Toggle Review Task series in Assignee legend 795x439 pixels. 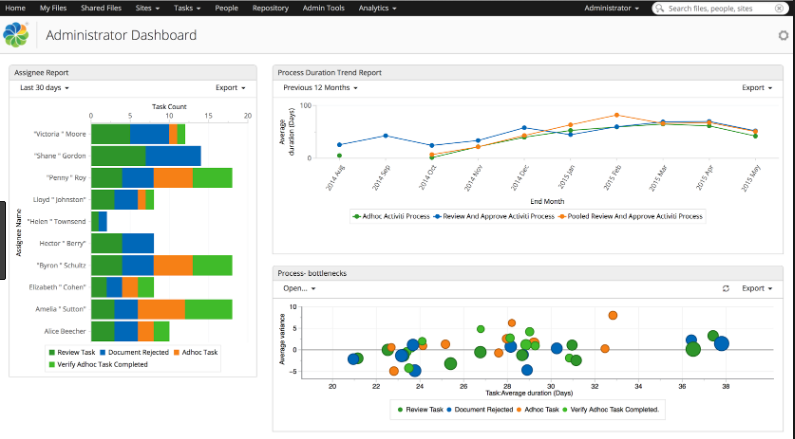72,352
